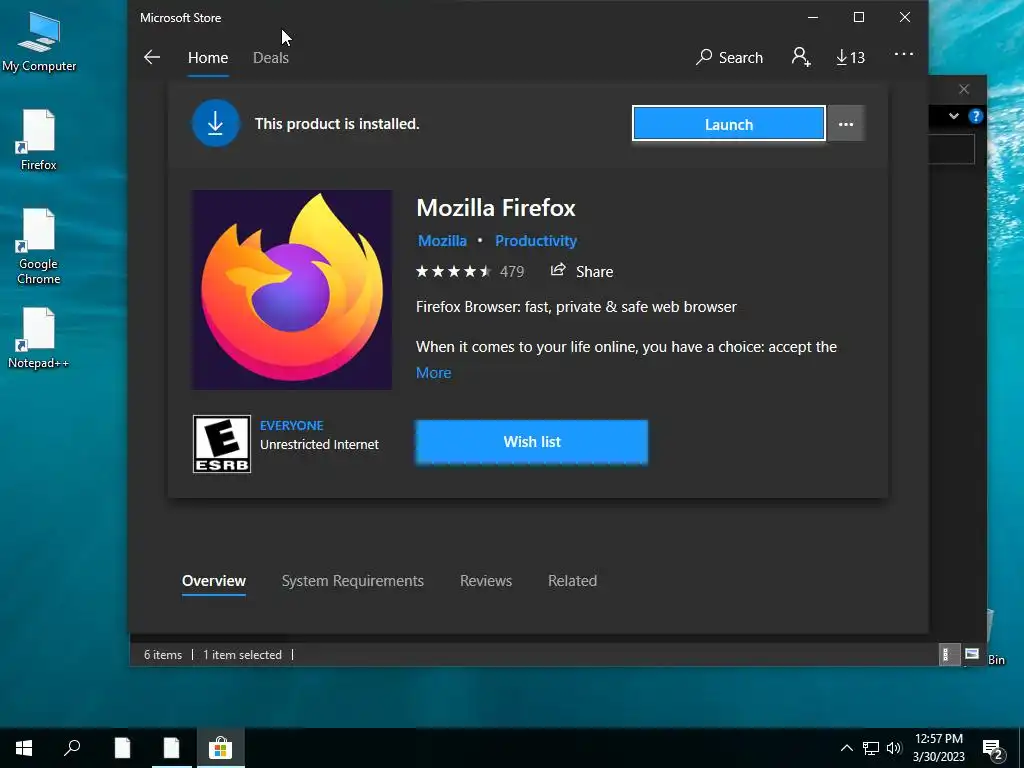
Task: Switch to the Home tab
Action: [208, 57]
